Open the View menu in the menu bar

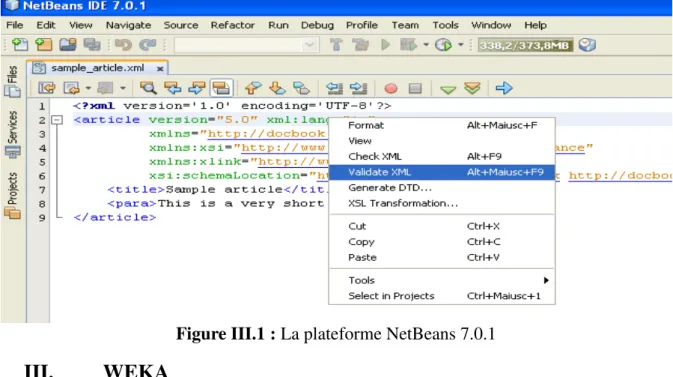click(81, 25)
